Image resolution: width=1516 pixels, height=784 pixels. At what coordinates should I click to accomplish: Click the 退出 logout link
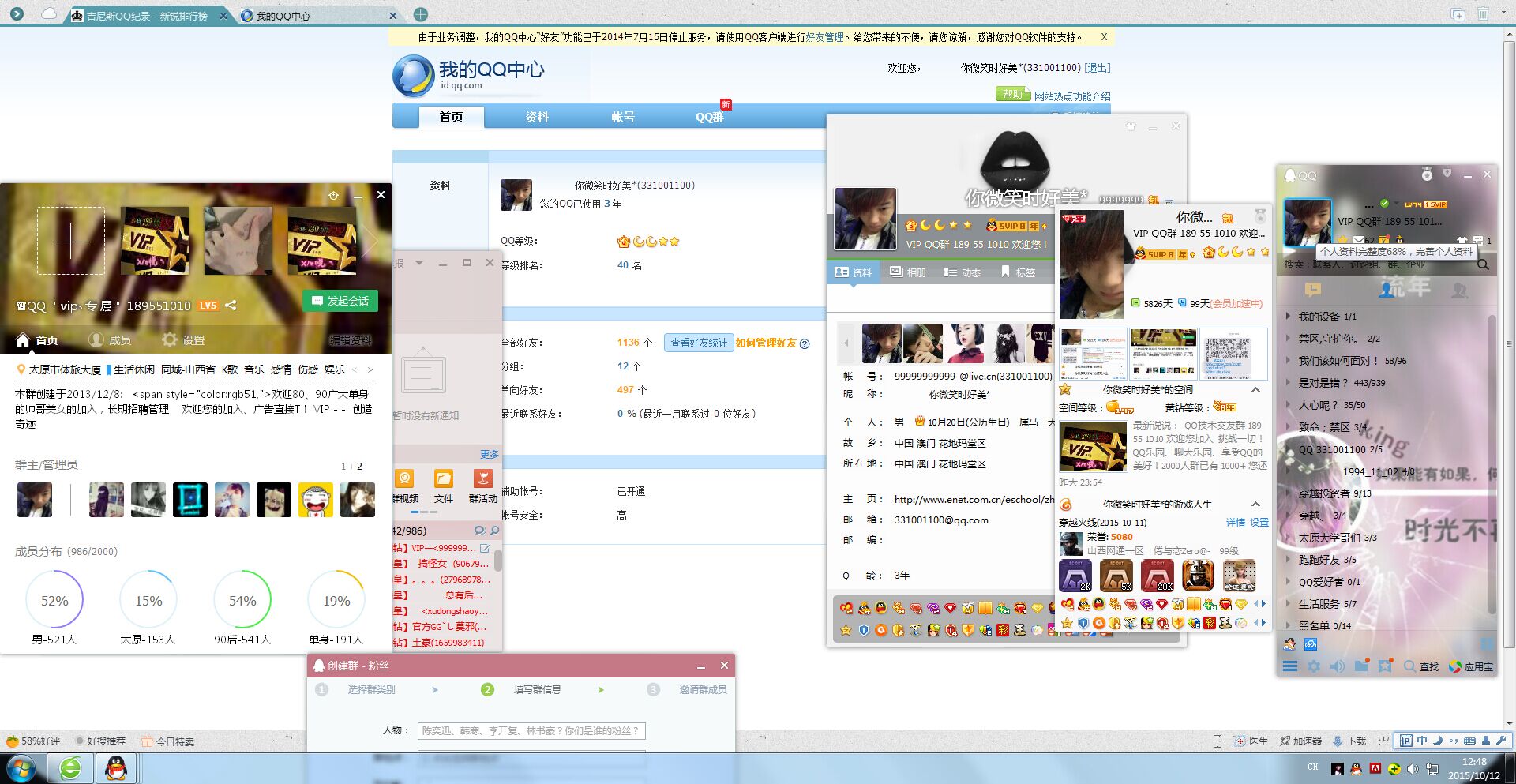pyautogui.click(x=1098, y=68)
